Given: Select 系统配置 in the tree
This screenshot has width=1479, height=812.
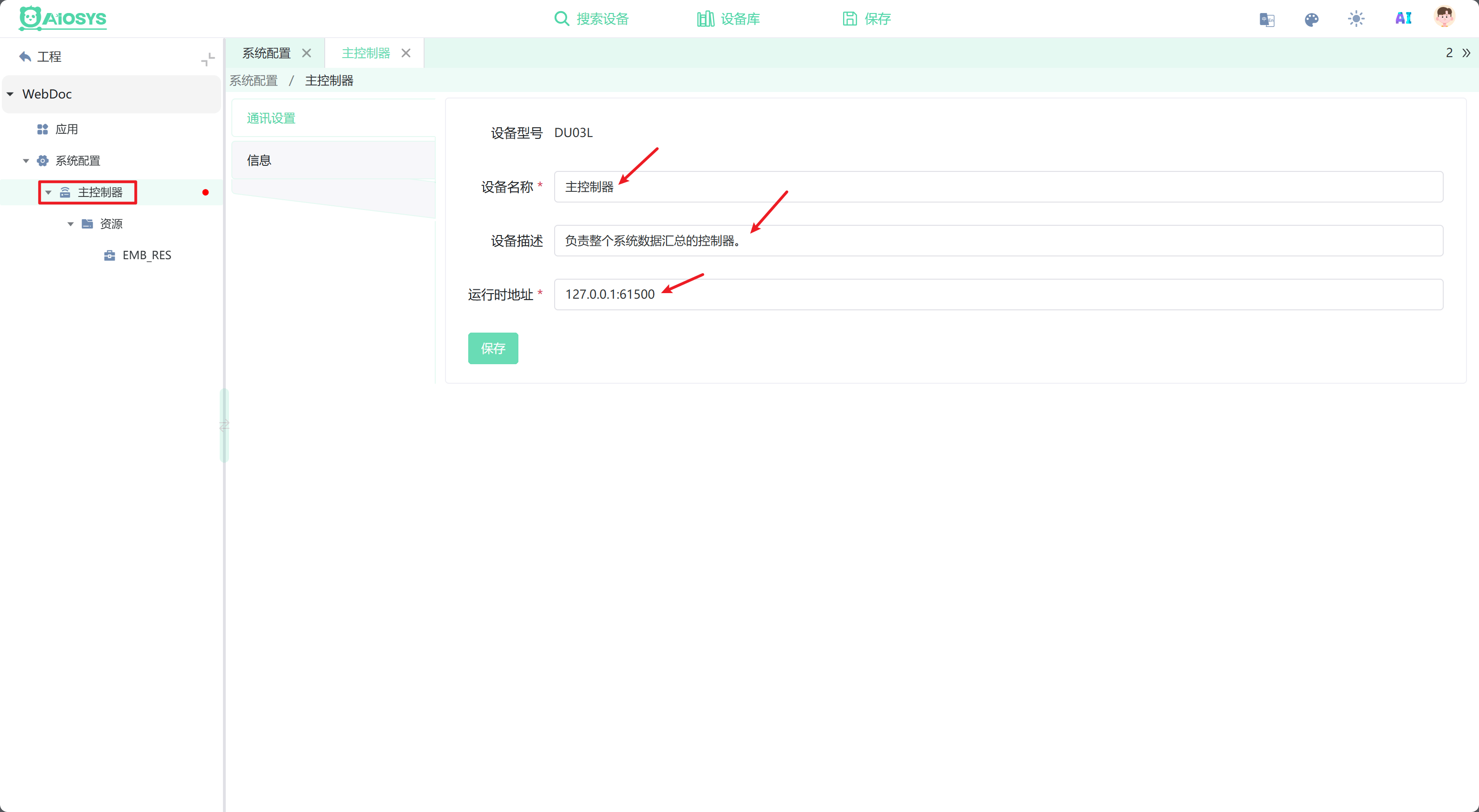Looking at the screenshot, I should 78,161.
